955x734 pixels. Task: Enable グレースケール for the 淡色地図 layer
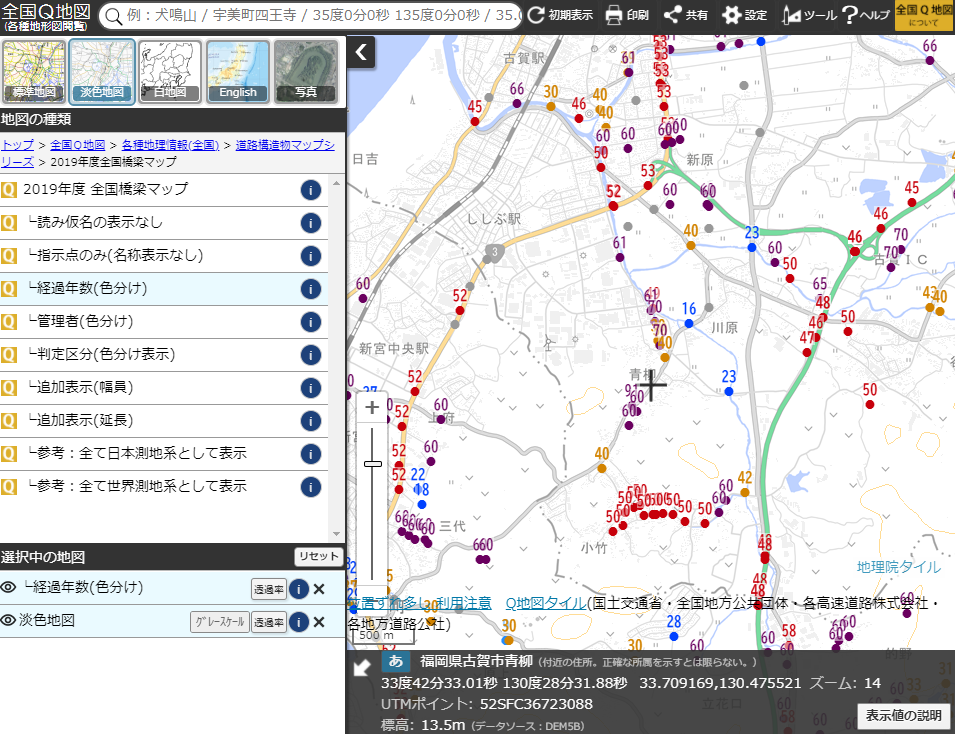coord(219,621)
